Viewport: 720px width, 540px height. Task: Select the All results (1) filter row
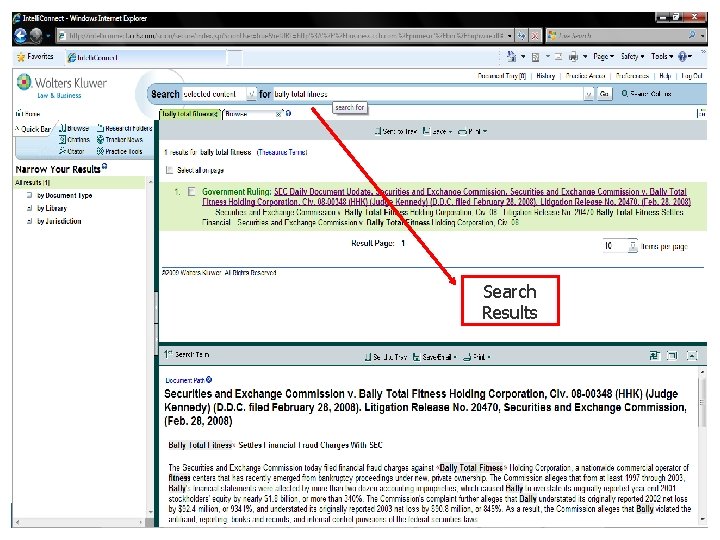point(79,182)
